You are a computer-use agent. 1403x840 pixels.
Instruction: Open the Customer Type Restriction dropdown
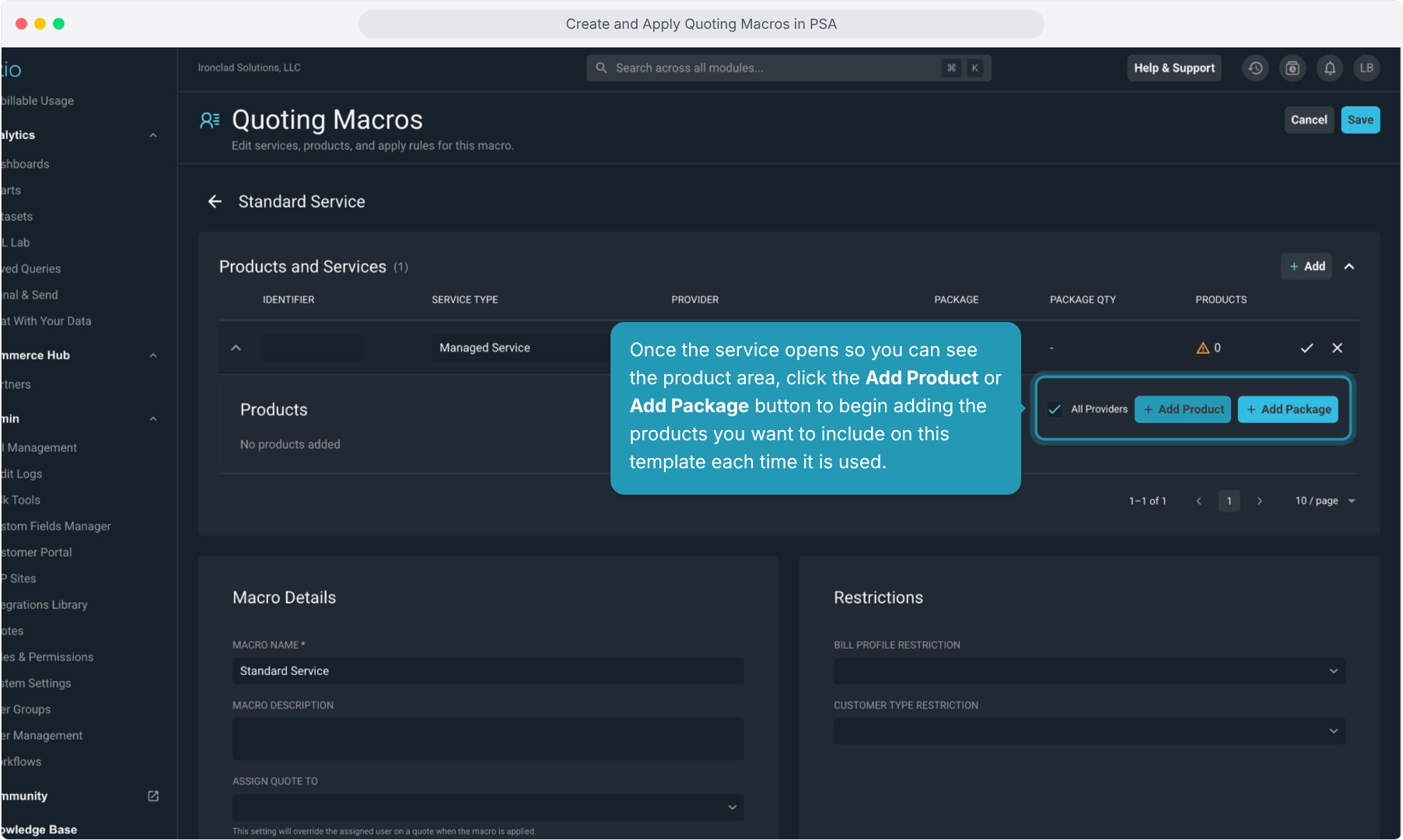pos(1090,730)
